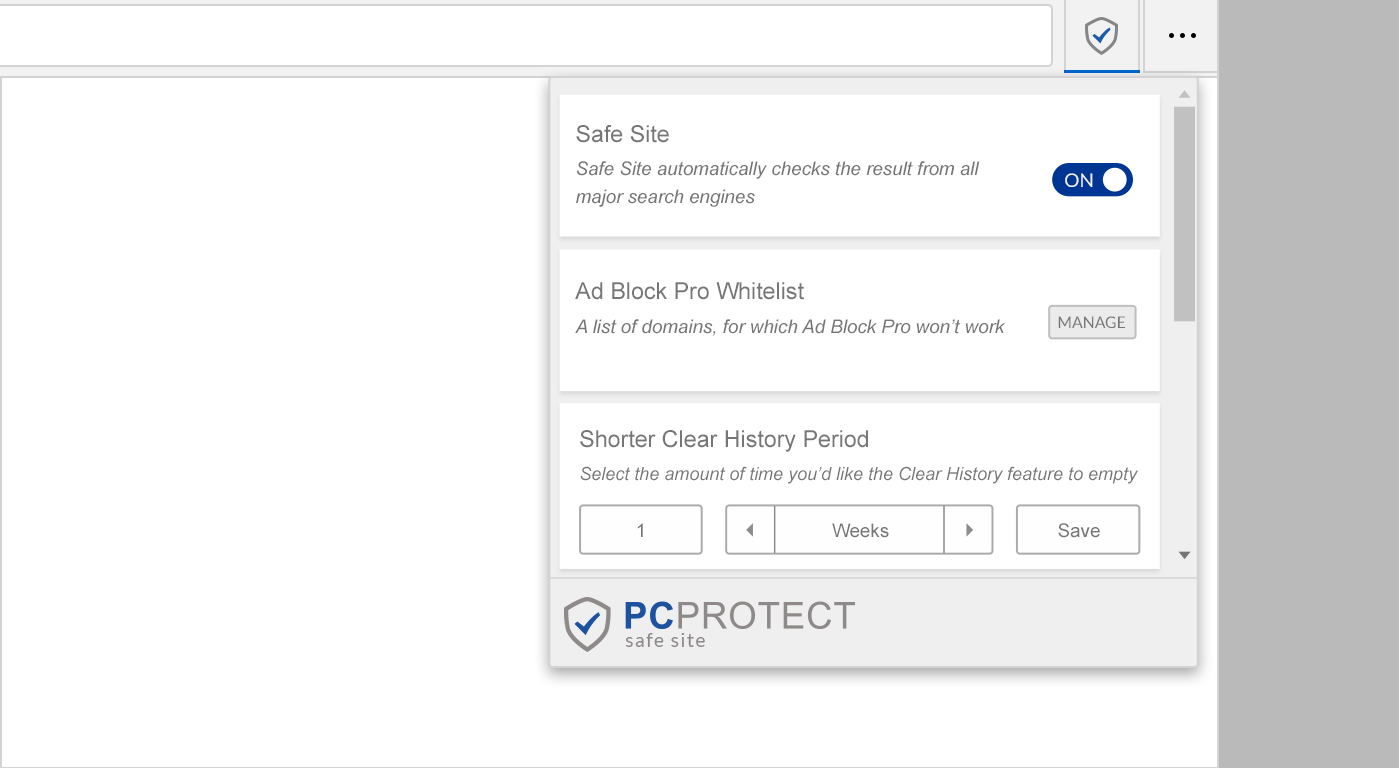Click the shield logo in popup footer
Viewport: 1399px width, 768px height.
point(586,624)
